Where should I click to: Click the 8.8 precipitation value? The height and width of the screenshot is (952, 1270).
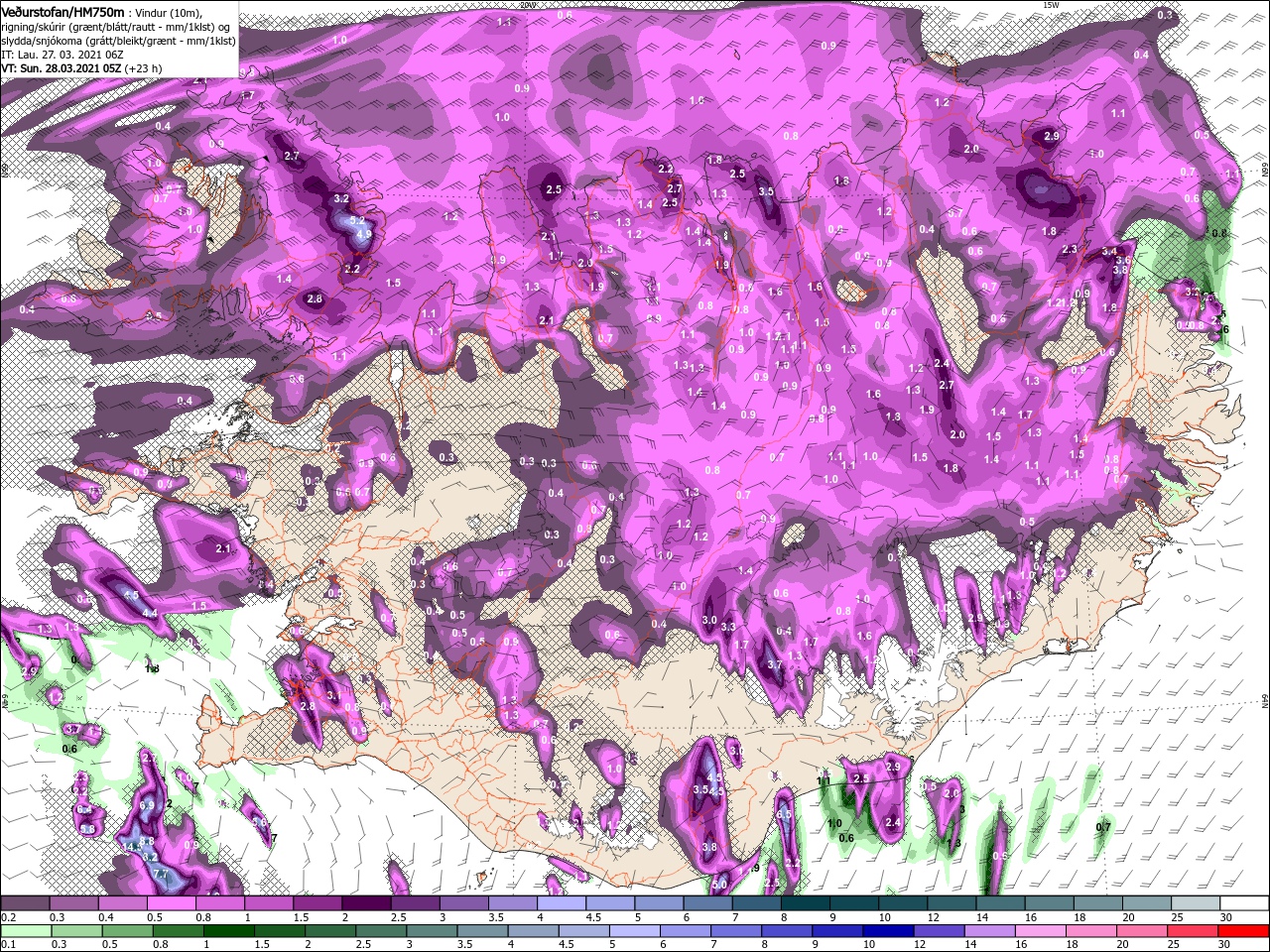tap(147, 843)
